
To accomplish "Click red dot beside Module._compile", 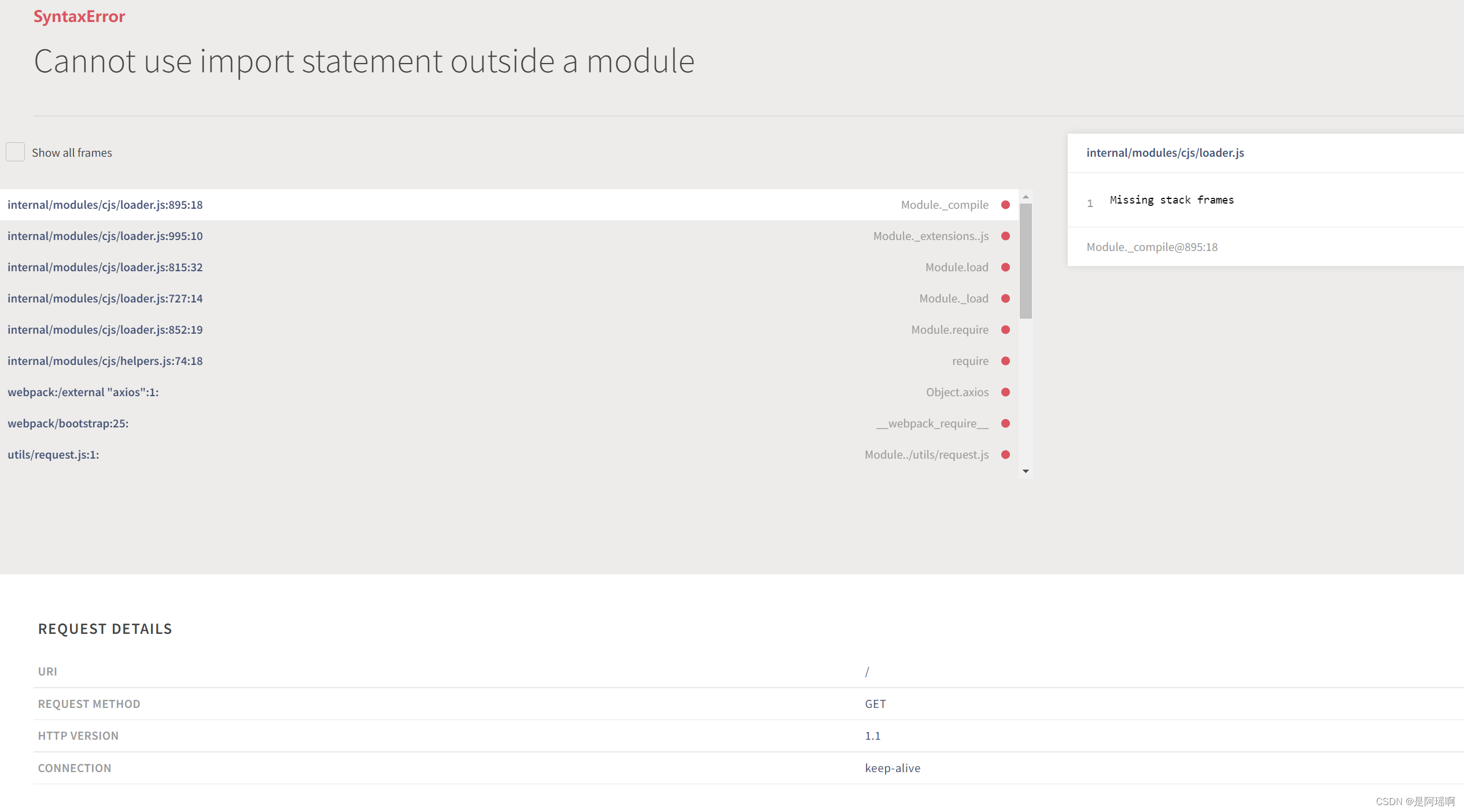I will [x=1005, y=205].
